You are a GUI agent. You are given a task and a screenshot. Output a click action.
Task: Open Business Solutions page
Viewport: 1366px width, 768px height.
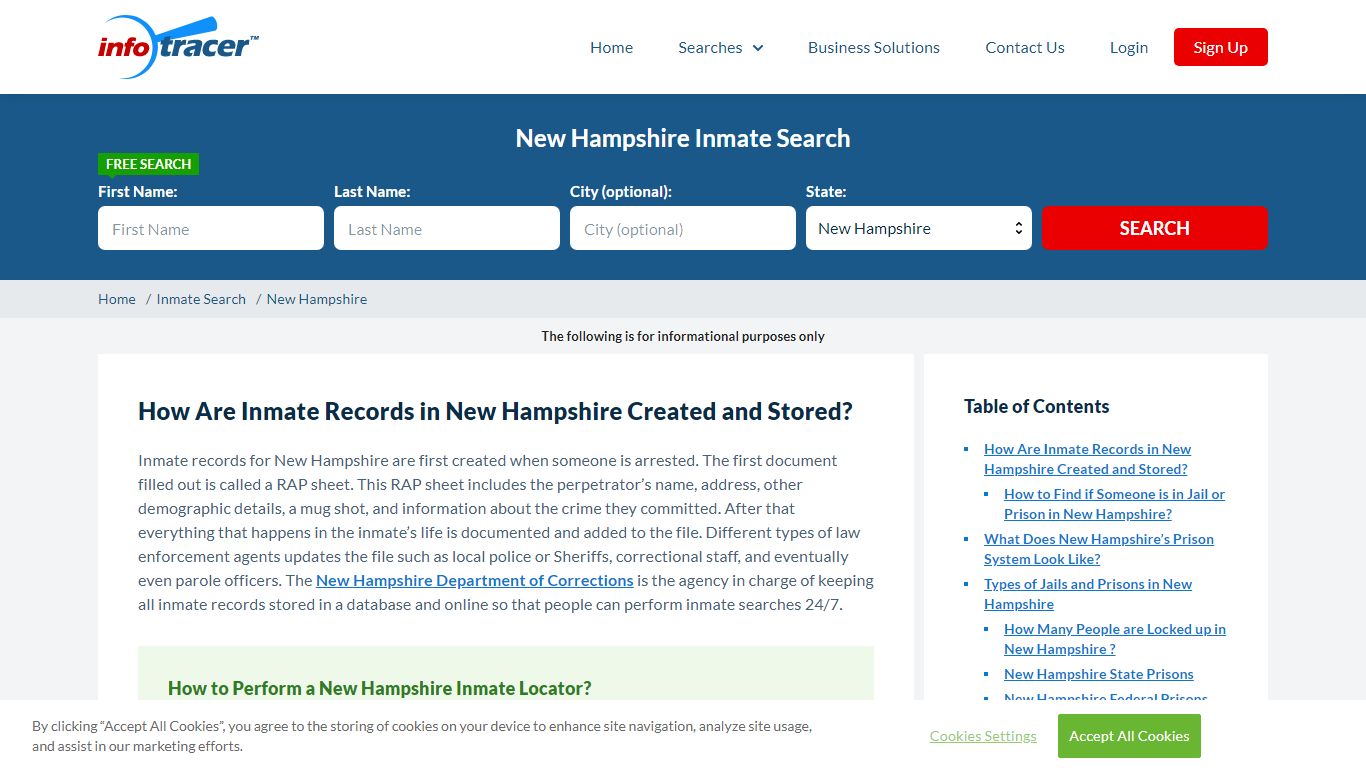pos(874,47)
